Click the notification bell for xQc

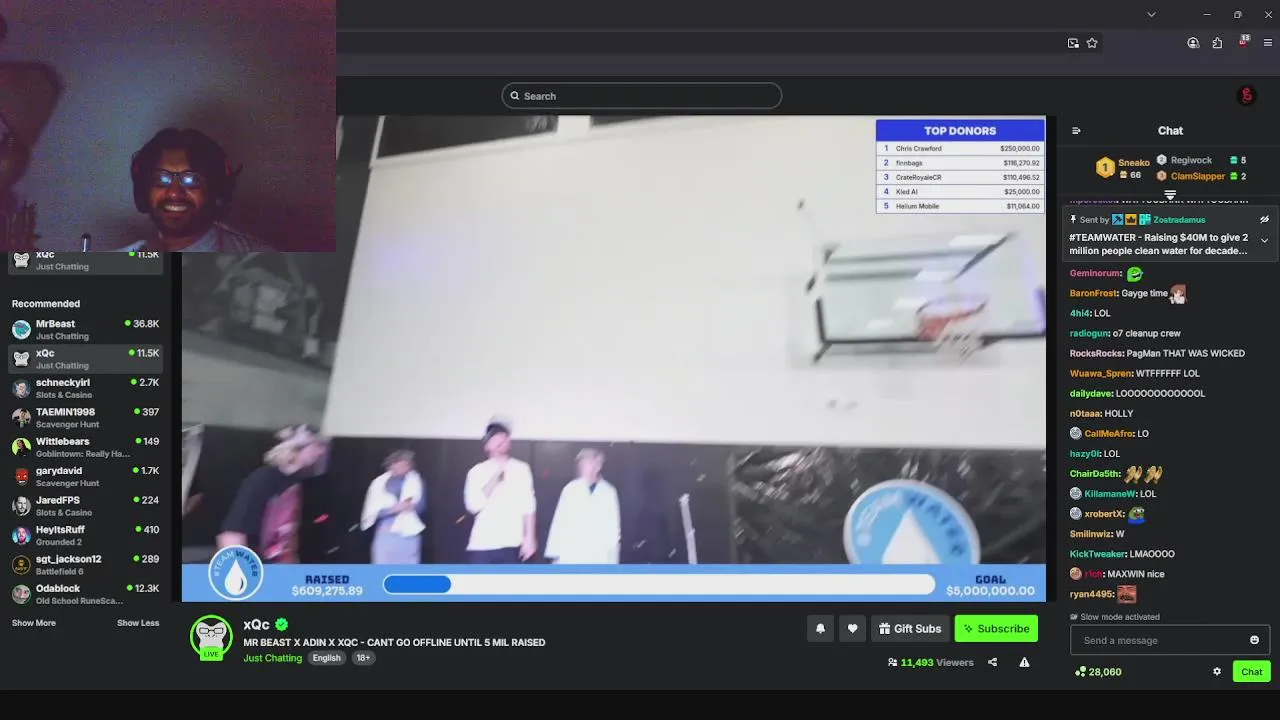click(820, 628)
